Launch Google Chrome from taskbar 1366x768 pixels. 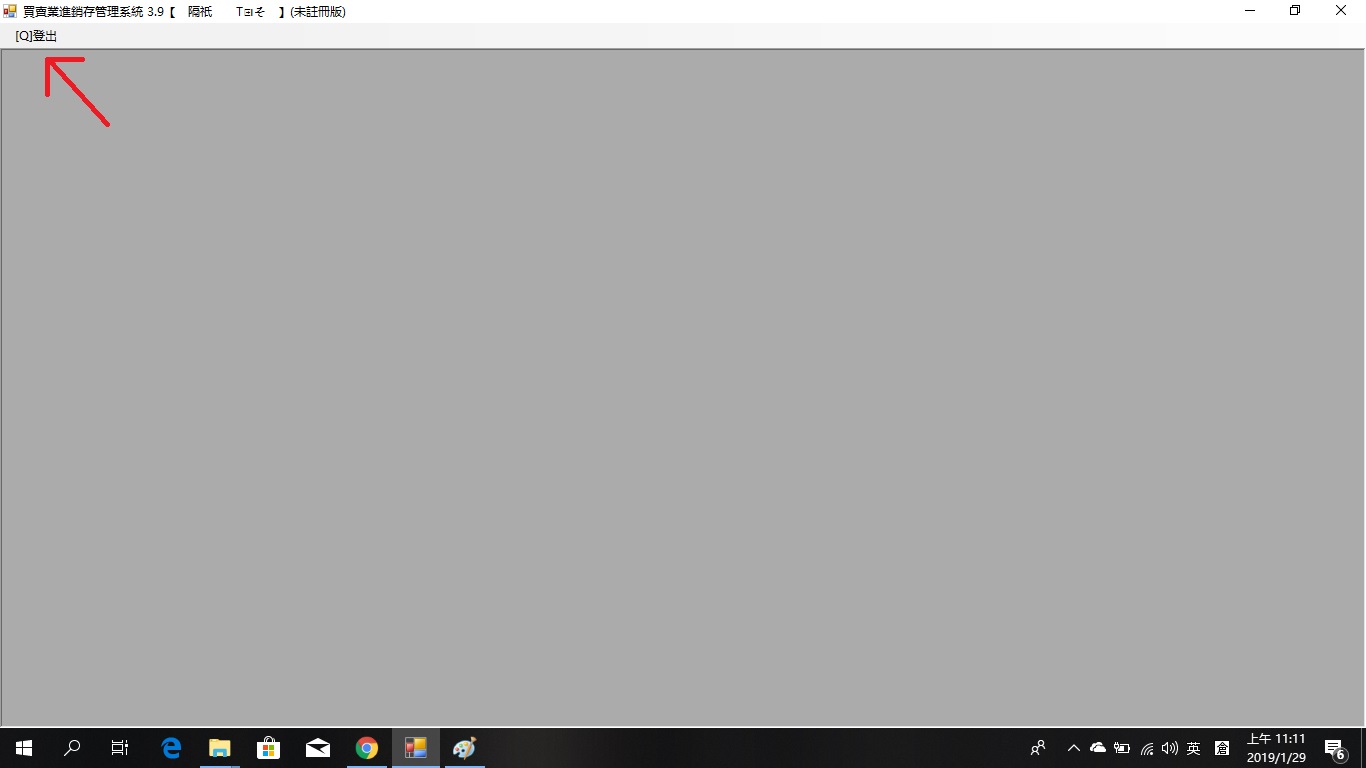[x=367, y=747]
